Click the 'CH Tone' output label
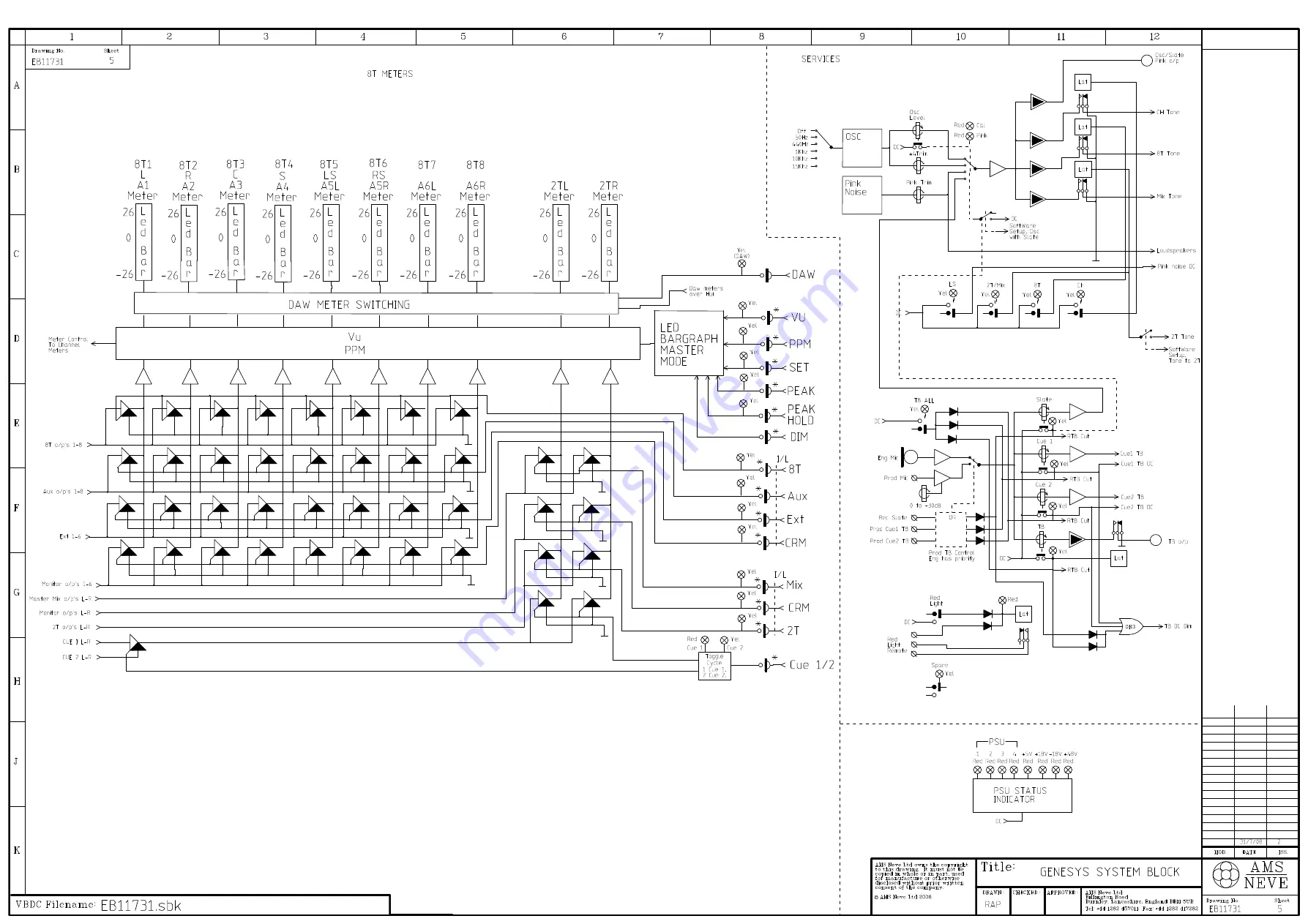The width and height of the screenshot is (1308, 924). (x=1168, y=112)
